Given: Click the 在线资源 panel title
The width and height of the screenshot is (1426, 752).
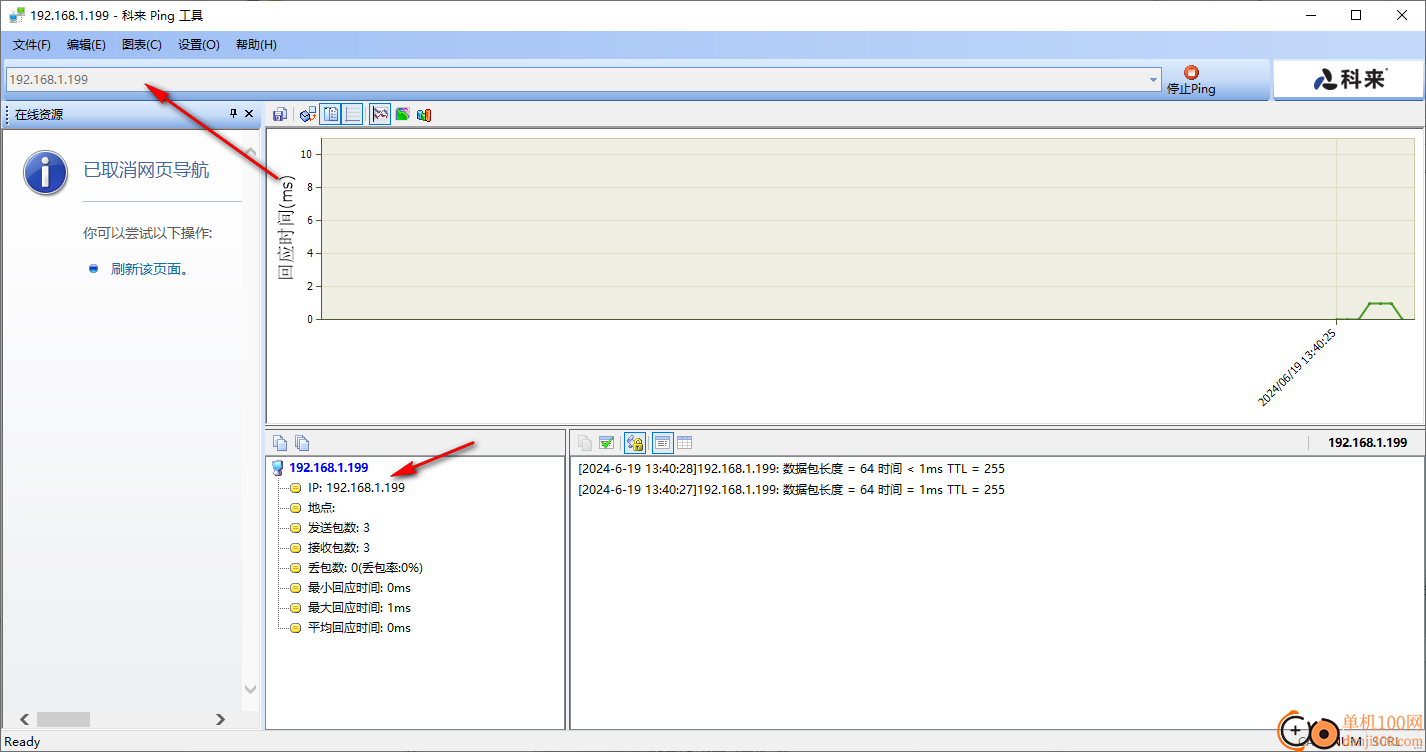Looking at the screenshot, I should (39, 115).
